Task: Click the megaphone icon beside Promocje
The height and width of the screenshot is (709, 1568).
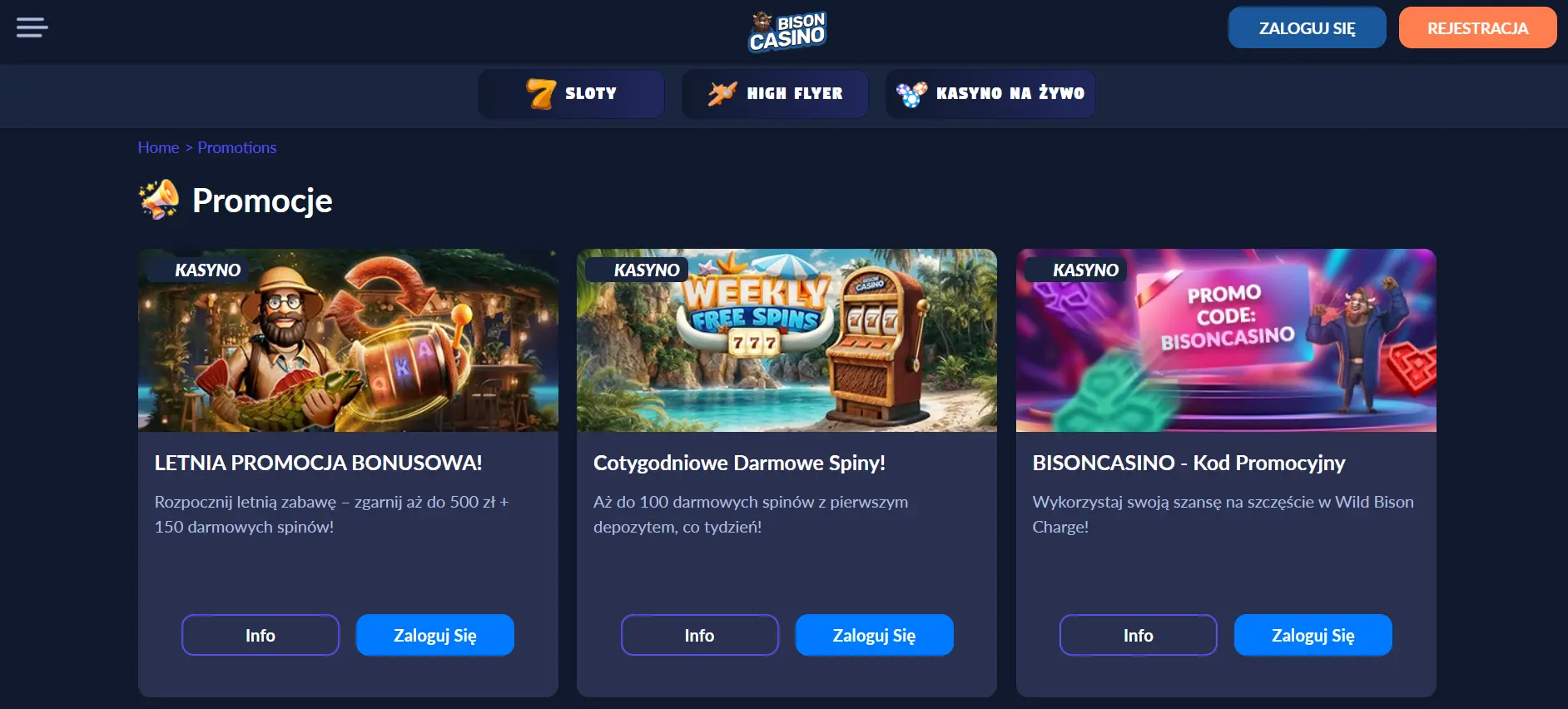Action: [159, 200]
